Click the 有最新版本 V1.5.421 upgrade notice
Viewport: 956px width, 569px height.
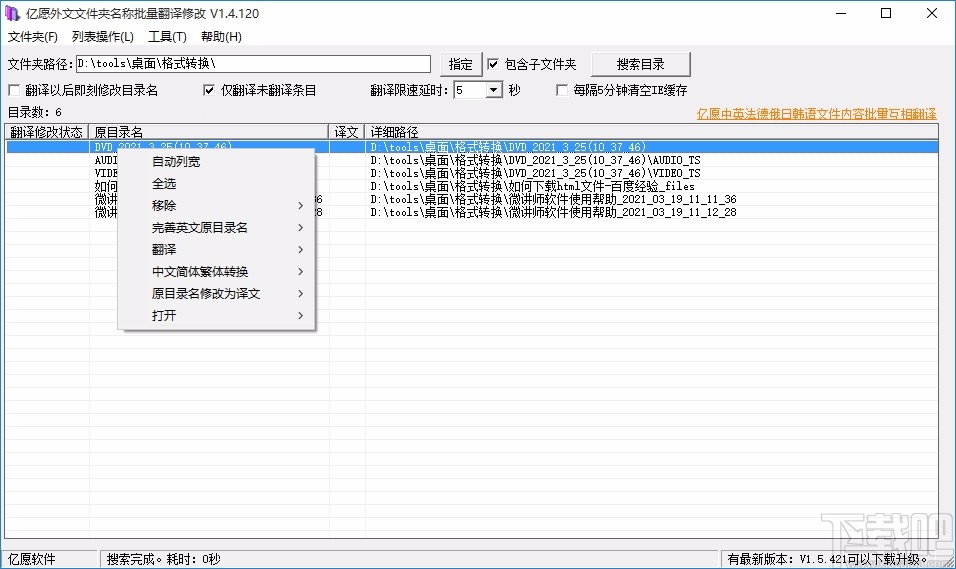[x=827, y=559]
